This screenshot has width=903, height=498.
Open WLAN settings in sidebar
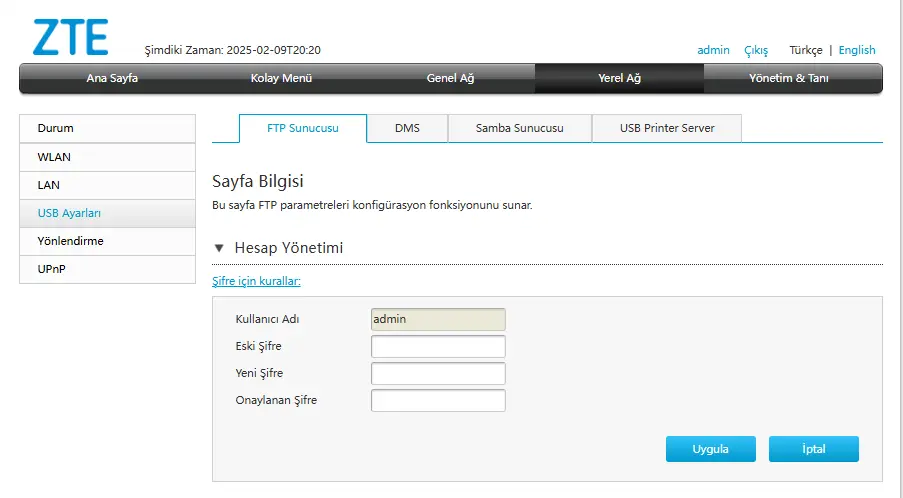tap(108, 157)
